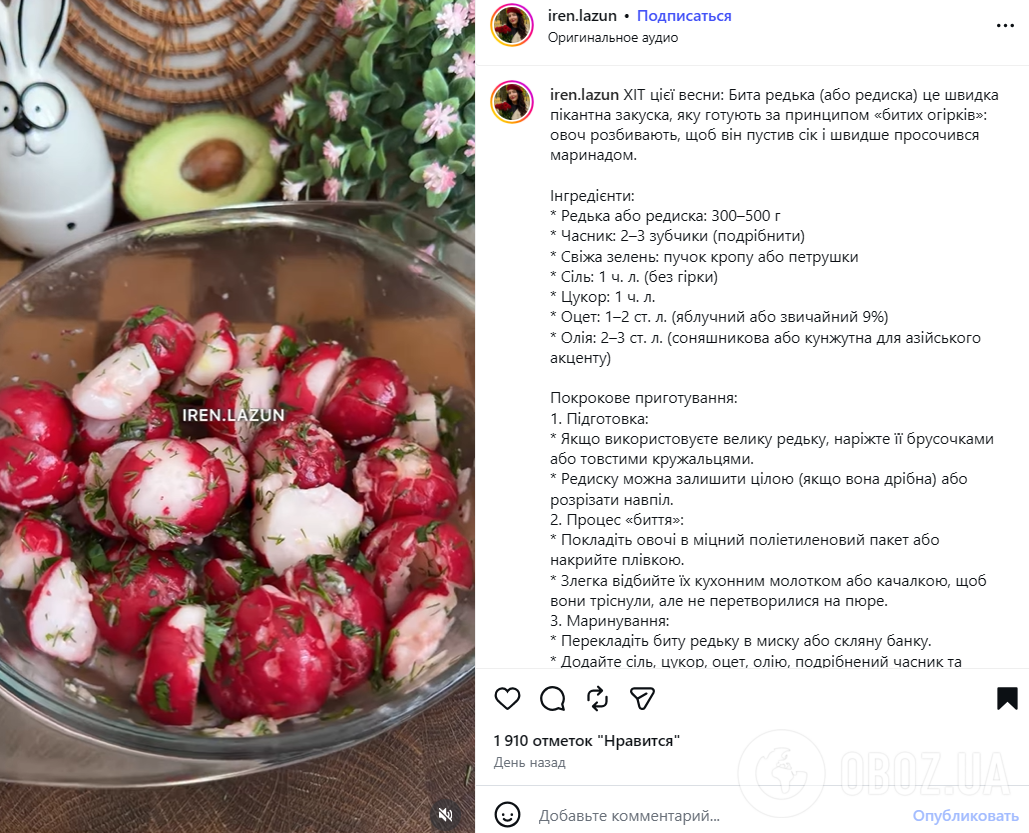The image size is (1029, 833).
Task: Open the comments via speech bubble icon
Action: (x=552, y=700)
